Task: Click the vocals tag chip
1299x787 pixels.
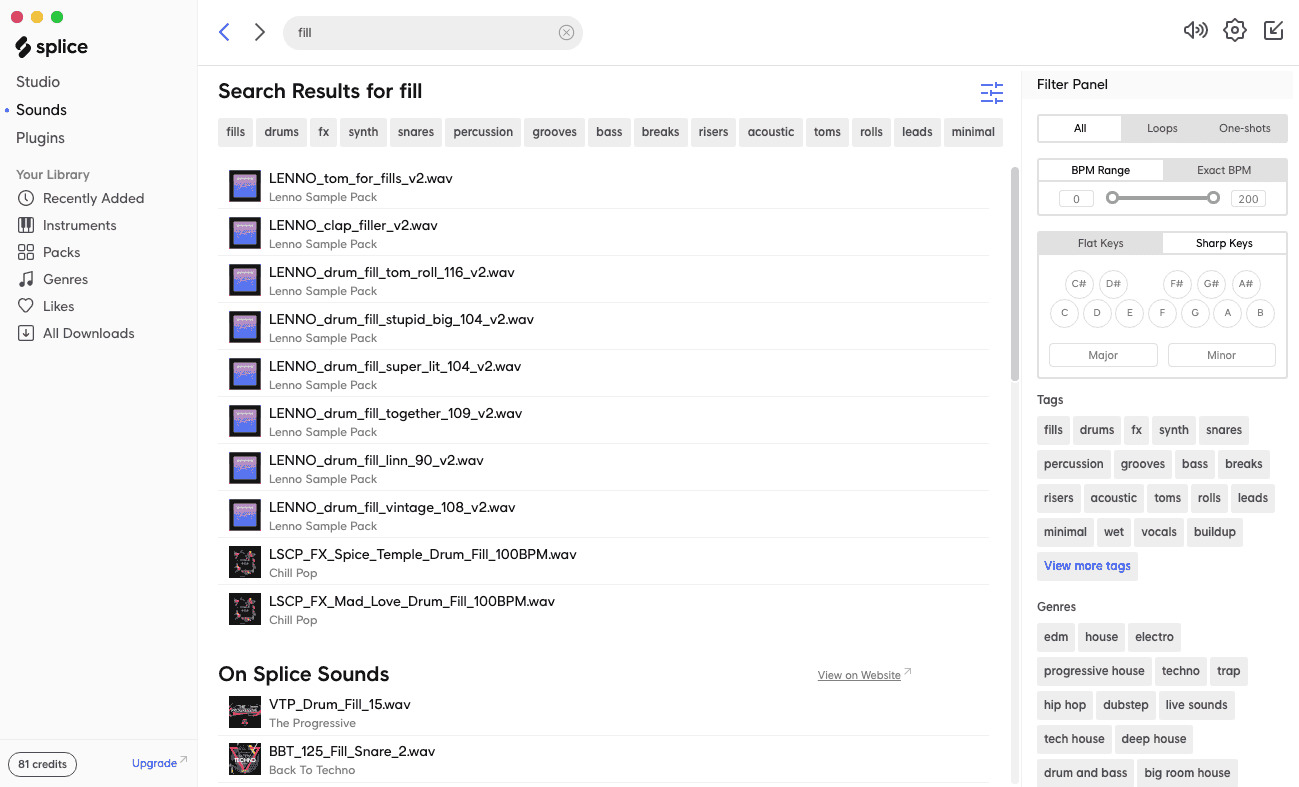Action: click(x=1159, y=532)
